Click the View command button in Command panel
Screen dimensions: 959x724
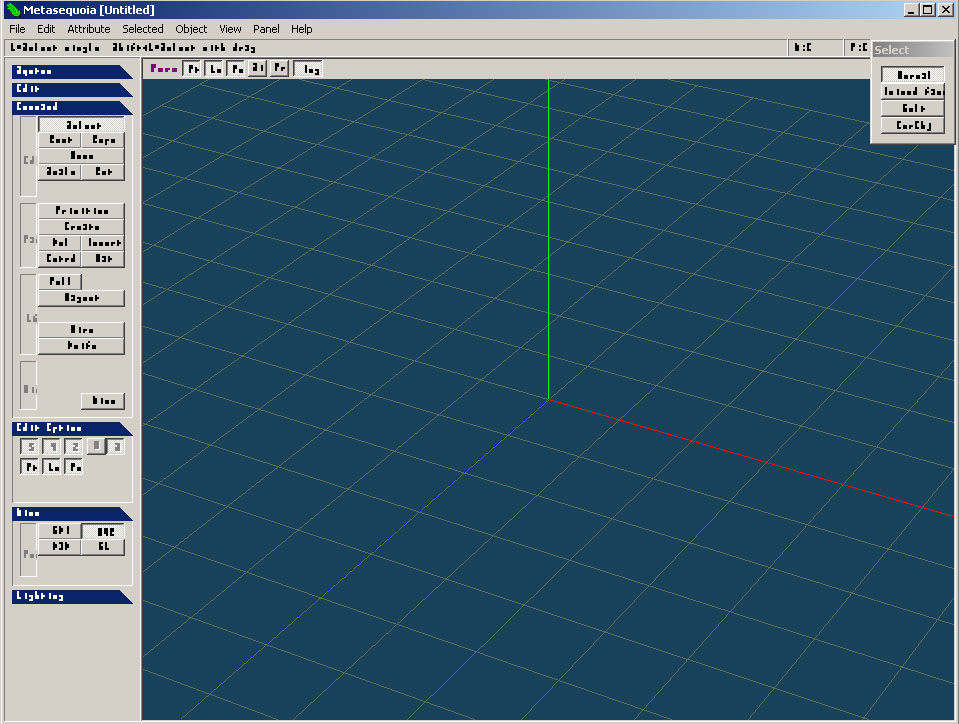click(103, 401)
